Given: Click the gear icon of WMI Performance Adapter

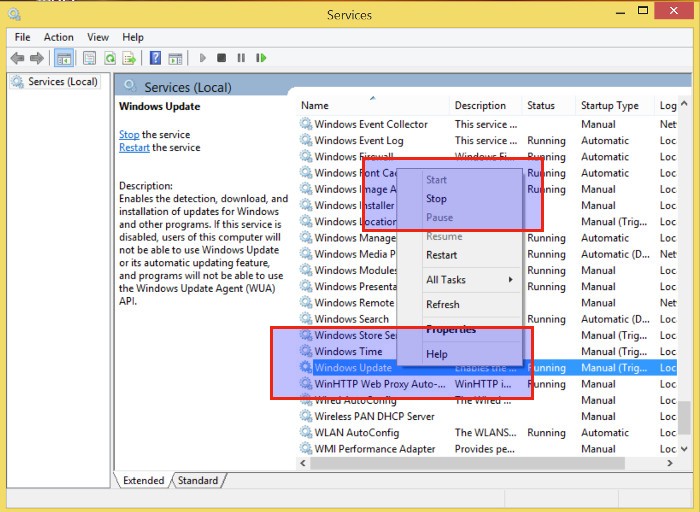Looking at the screenshot, I should [306, 448].
